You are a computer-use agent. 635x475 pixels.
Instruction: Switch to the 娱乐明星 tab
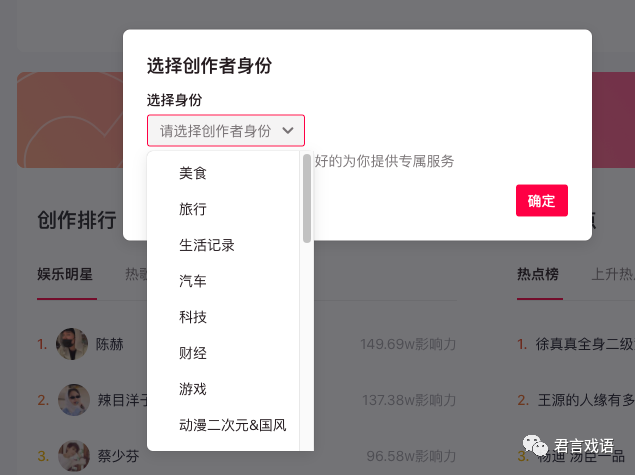point(65,273)
